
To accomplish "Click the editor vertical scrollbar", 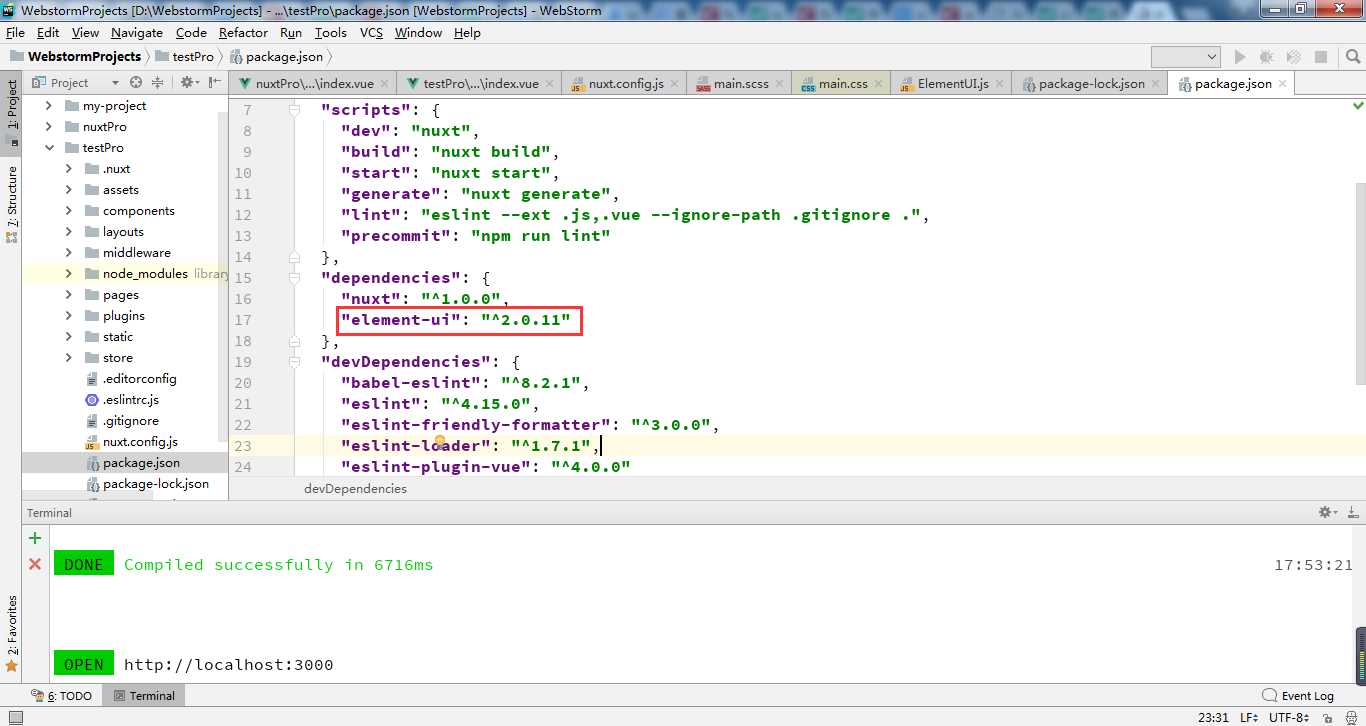I will coord(1359,283).
